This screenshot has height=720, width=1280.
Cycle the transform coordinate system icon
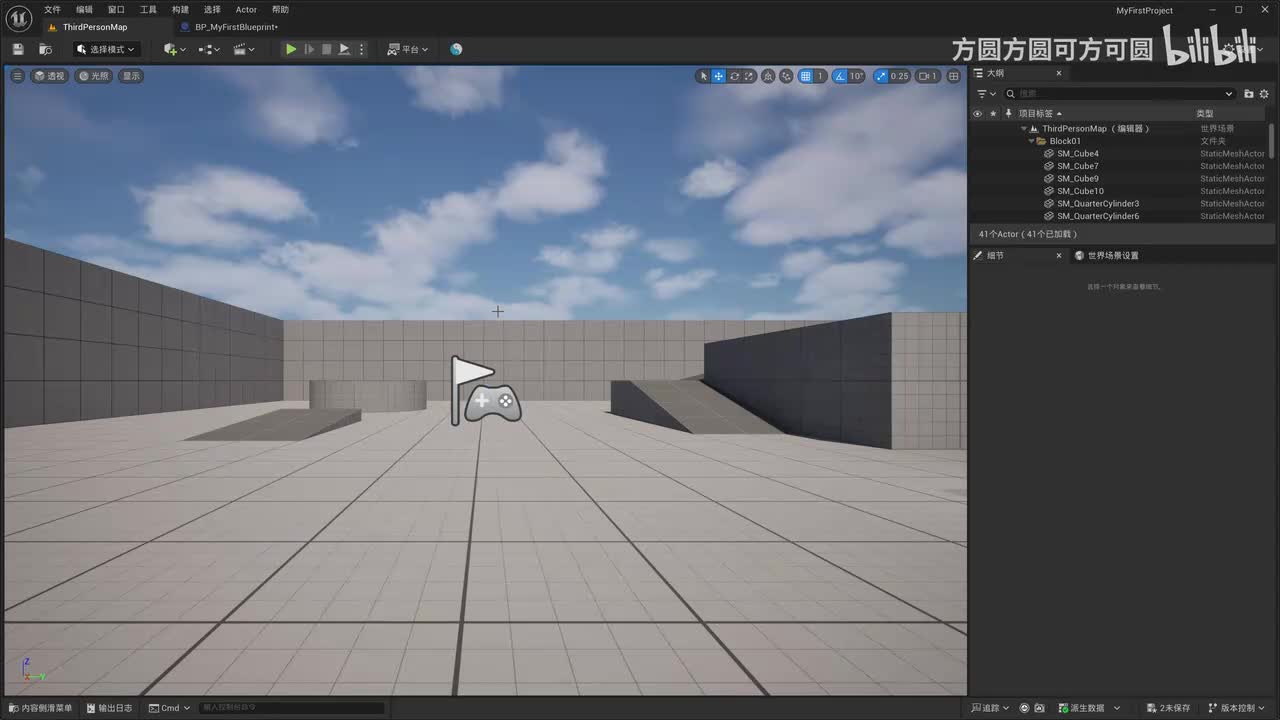point(768,76)
